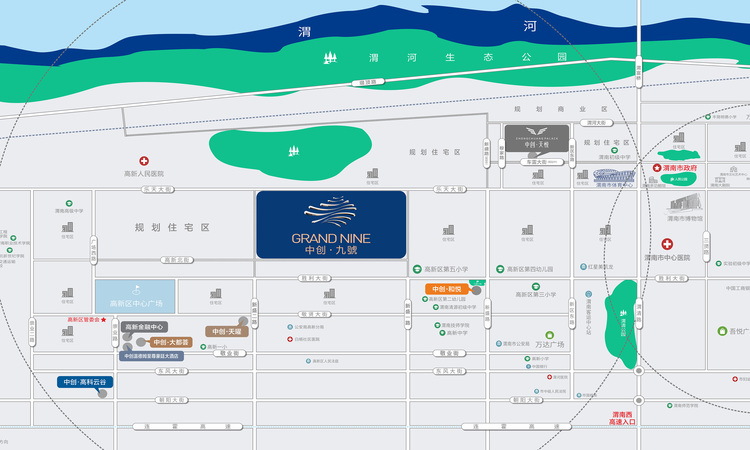The width and height of the screenshot is (750, 450).
Task: Click the 高新区中心广场 blue plaza block
Action: (135, 296)
